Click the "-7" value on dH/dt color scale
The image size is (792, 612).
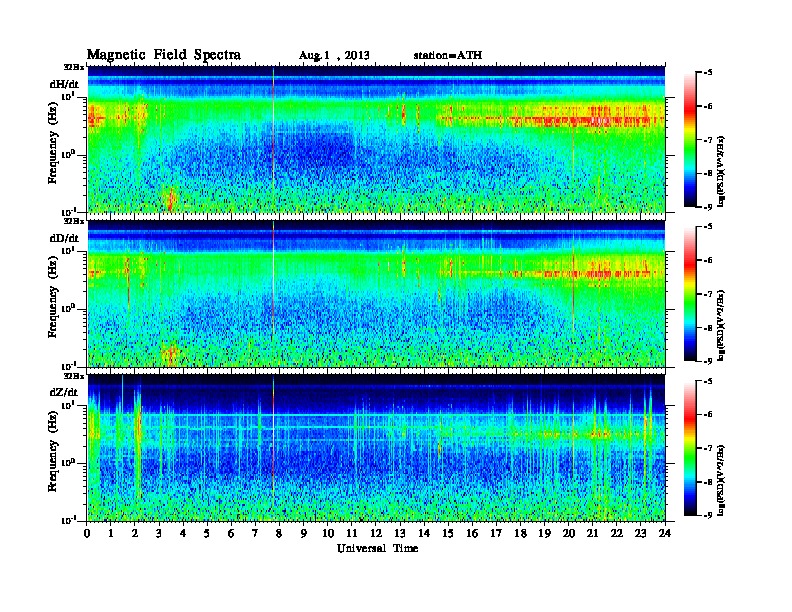(708, 139)
